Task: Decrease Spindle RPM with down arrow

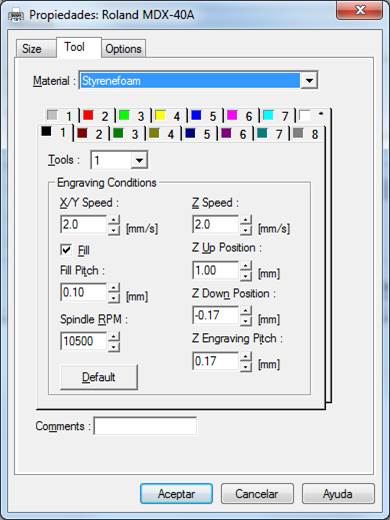Action: (x=114, y=346)
